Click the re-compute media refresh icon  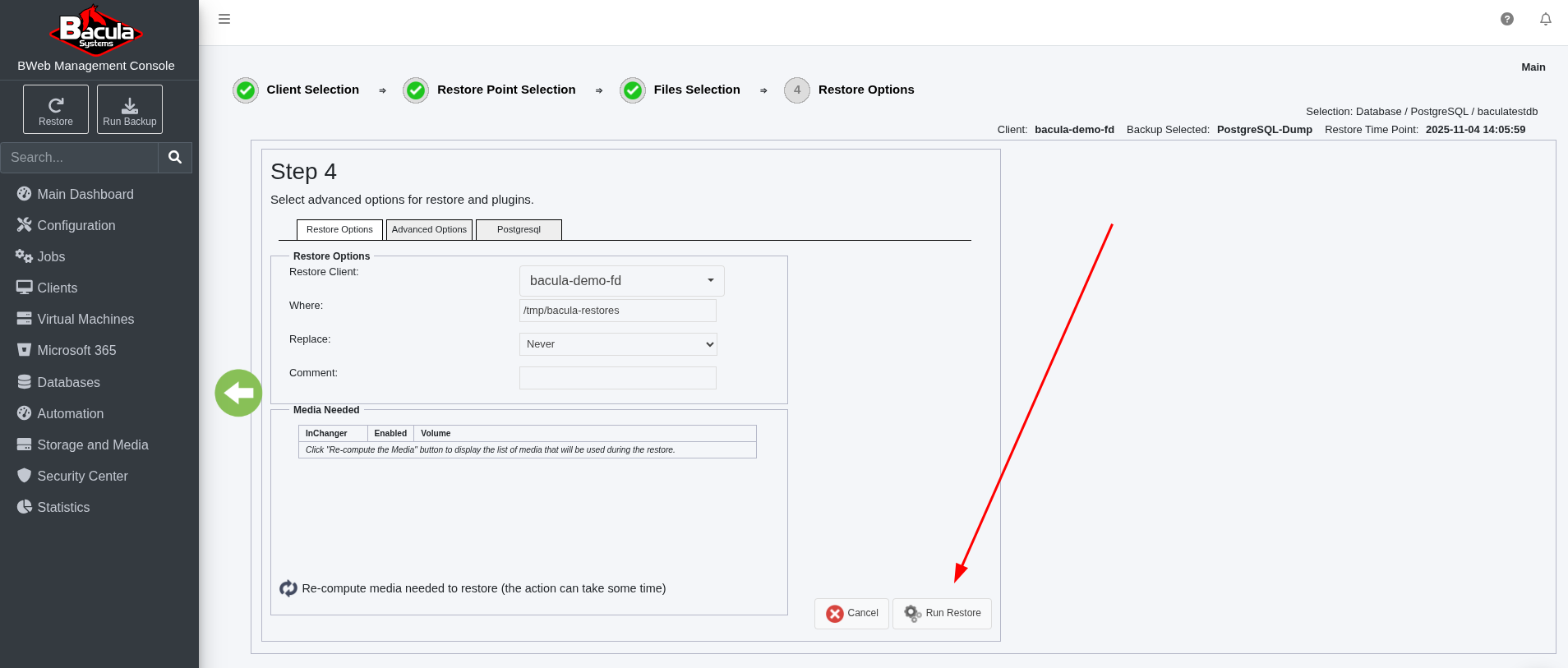(288, 588)
